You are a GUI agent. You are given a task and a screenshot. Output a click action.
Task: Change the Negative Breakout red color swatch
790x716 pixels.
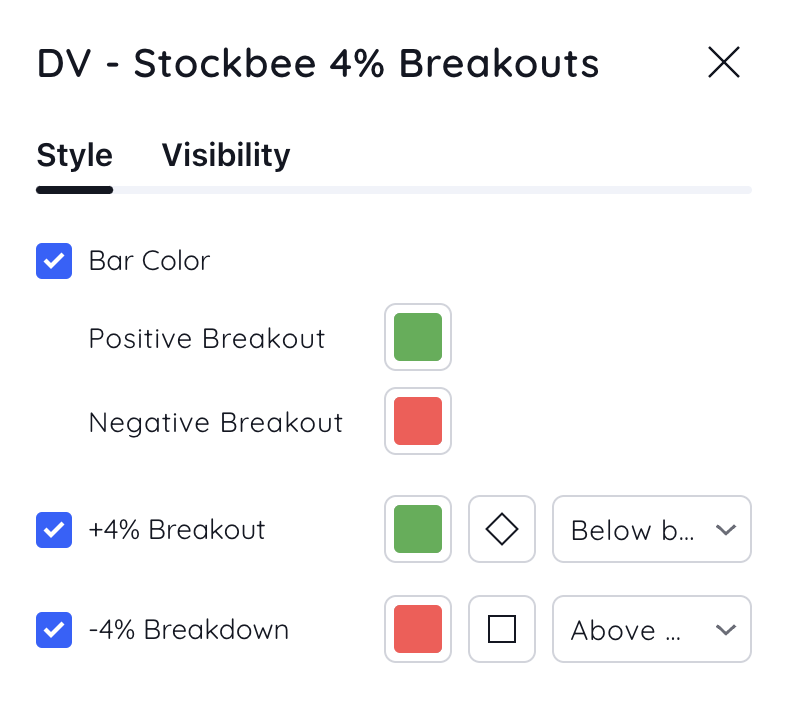coord(418,421)
